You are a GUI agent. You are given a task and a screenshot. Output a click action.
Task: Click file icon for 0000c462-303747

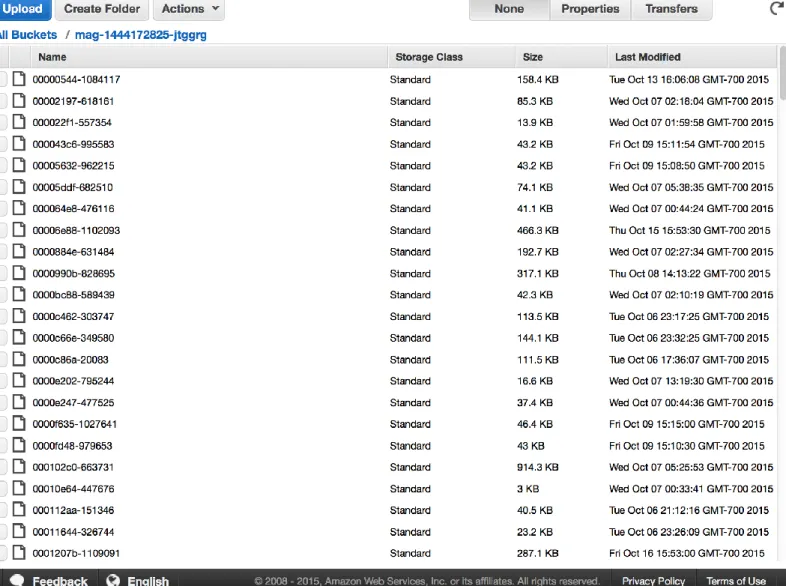[x=19, y=316]
